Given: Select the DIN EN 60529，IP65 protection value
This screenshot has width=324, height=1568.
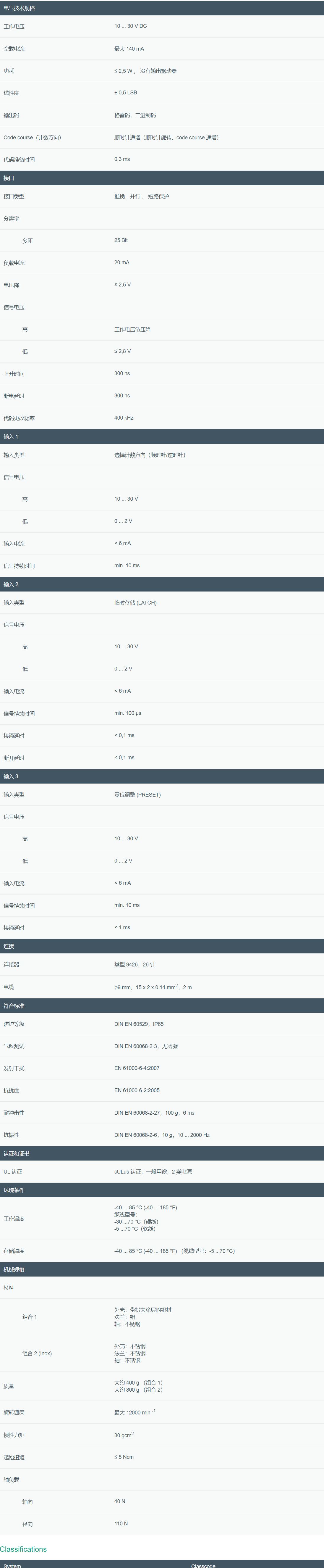Looking at the screenshot, I should pos(139,1024).
